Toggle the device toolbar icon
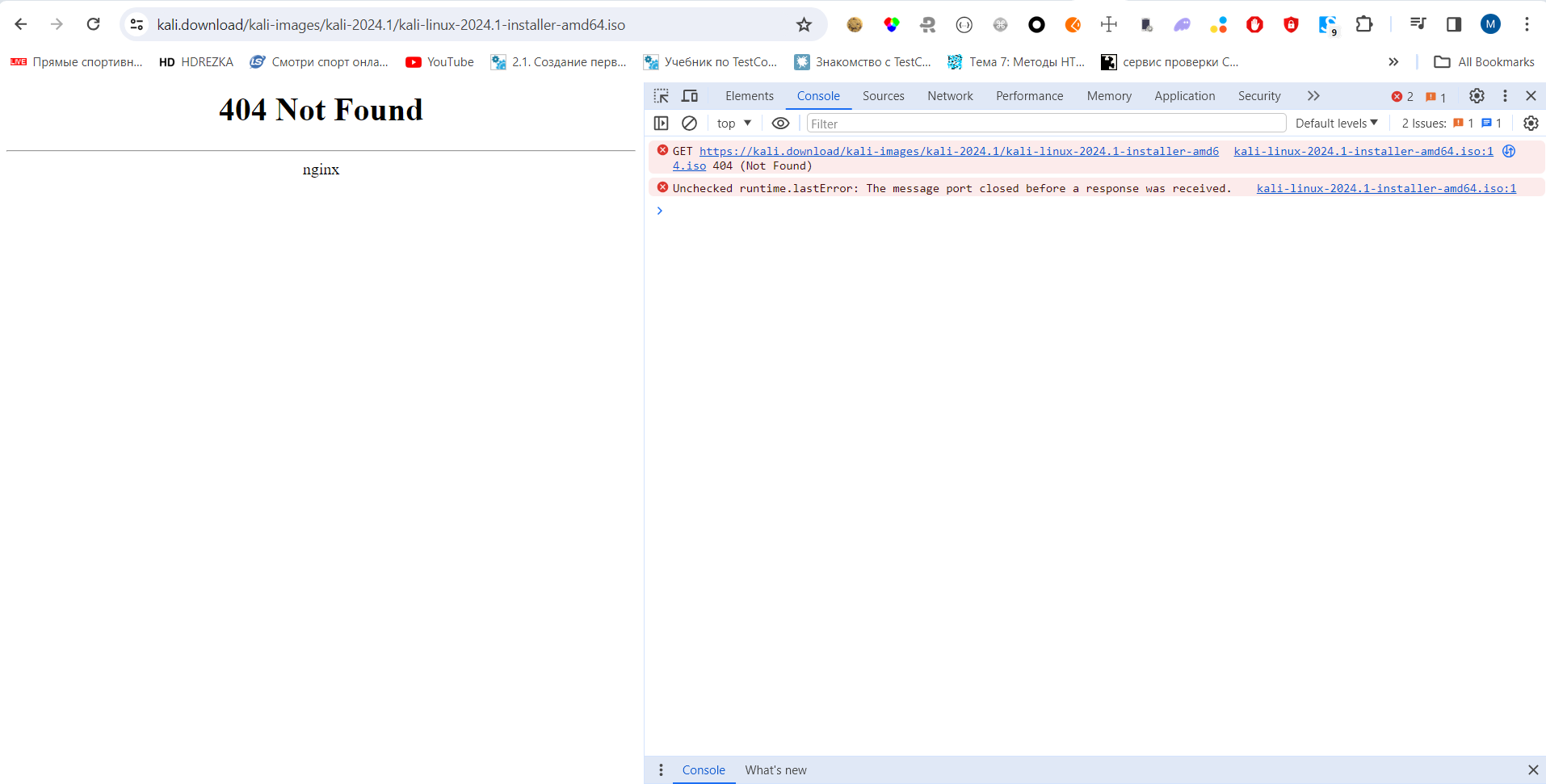The image size is (1546, 784). 690,96
